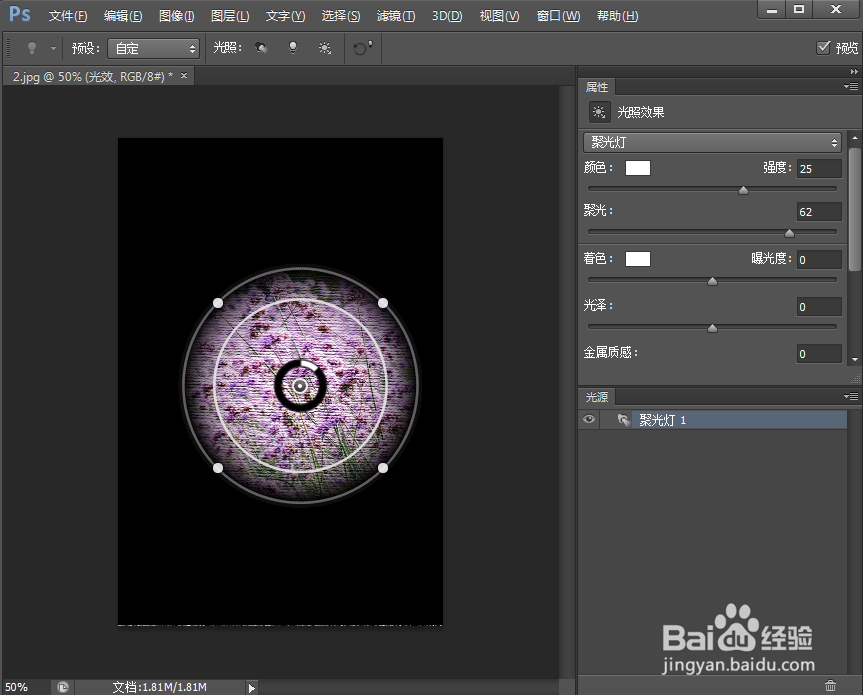Reset current light with circular arrow icon

tap(362, 48)
